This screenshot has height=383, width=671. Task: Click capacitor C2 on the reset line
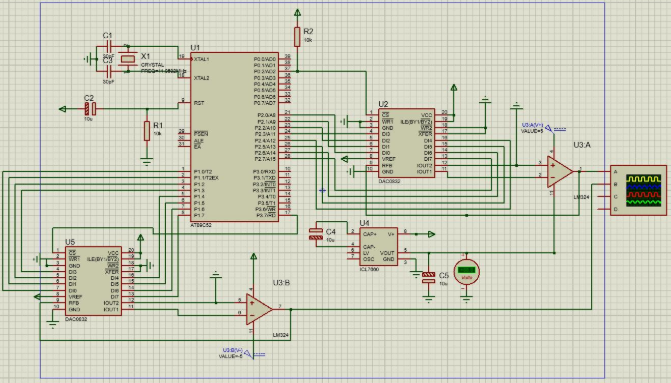point(90,109)
